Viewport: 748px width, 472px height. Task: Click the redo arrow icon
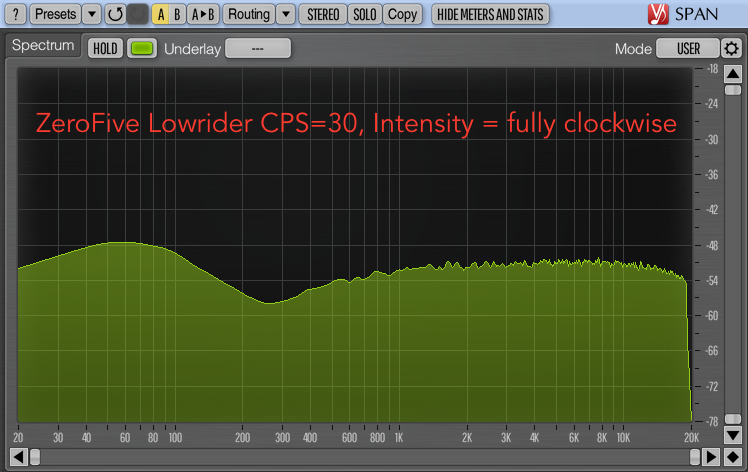click(x=138, y=14)
